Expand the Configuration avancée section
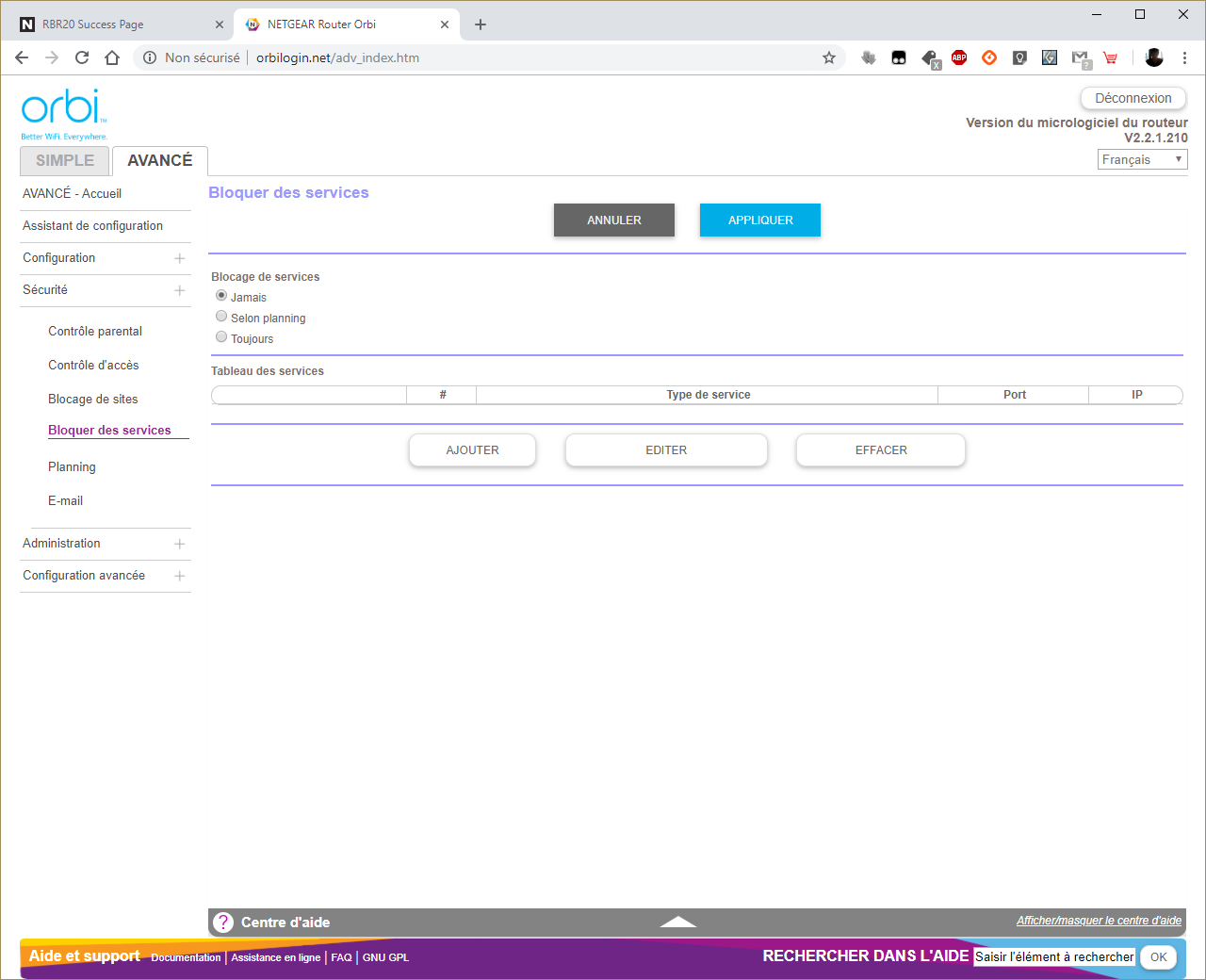Screen dimensions: 1206x980 click(180, 576)
